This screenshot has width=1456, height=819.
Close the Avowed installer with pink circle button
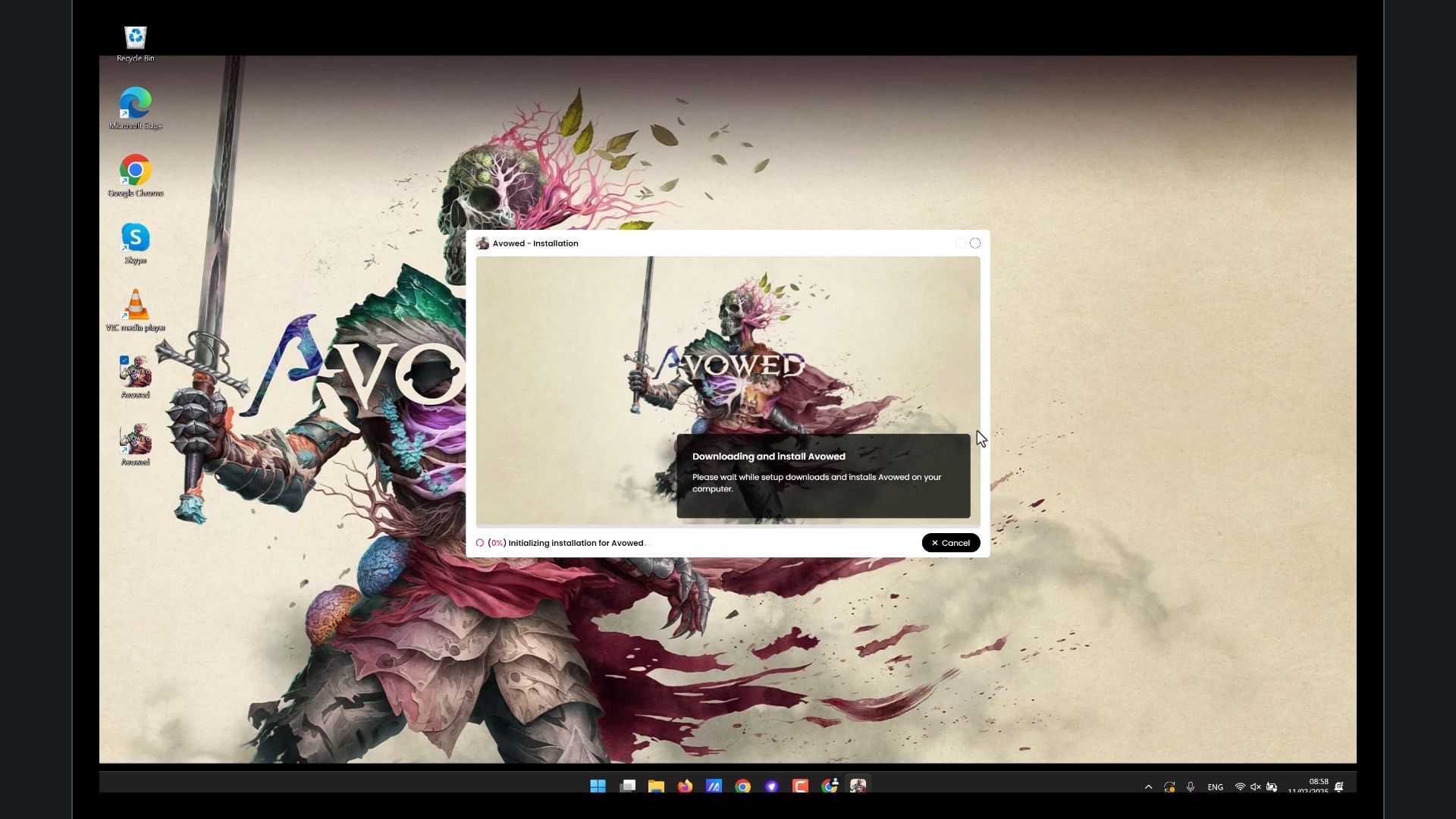click(975, 243)
